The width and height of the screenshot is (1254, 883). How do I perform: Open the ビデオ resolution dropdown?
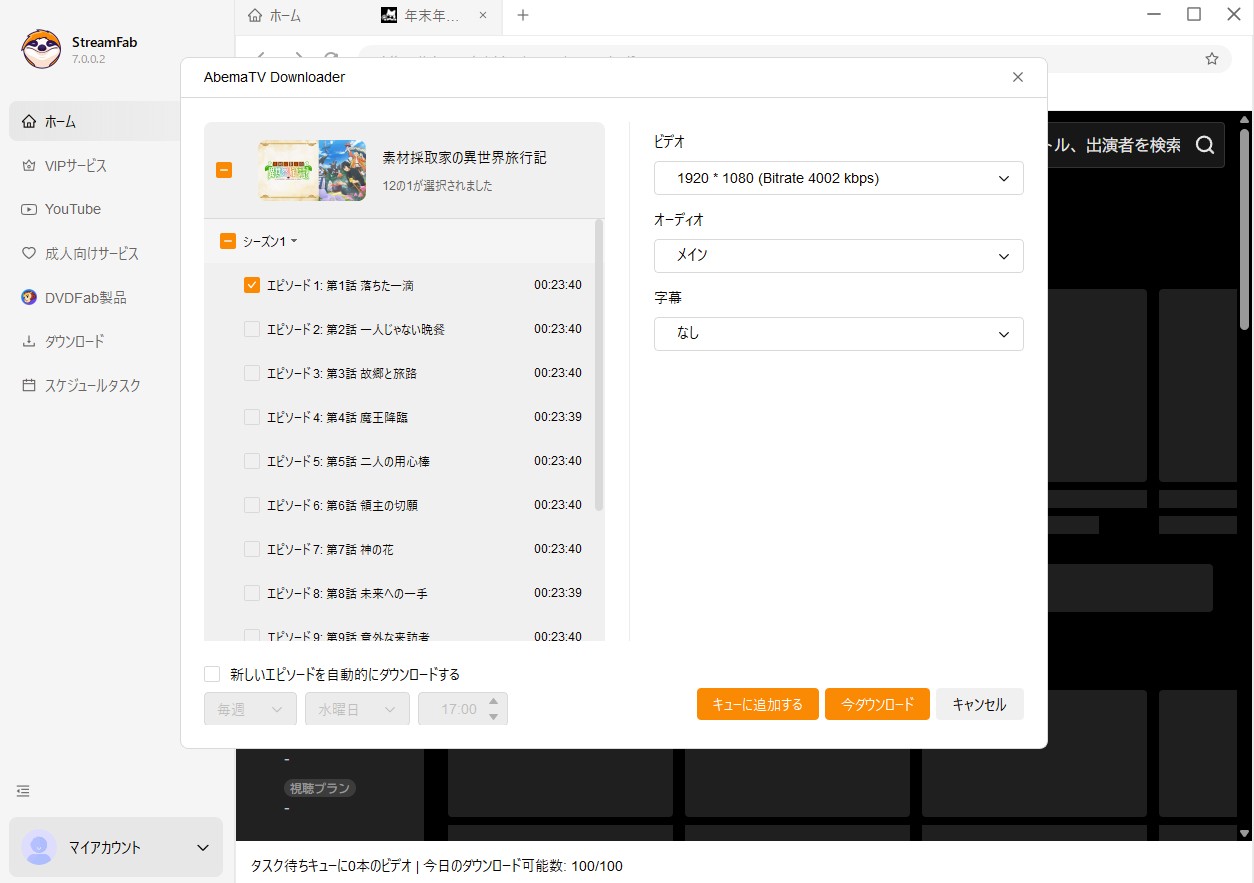point(838,178)
